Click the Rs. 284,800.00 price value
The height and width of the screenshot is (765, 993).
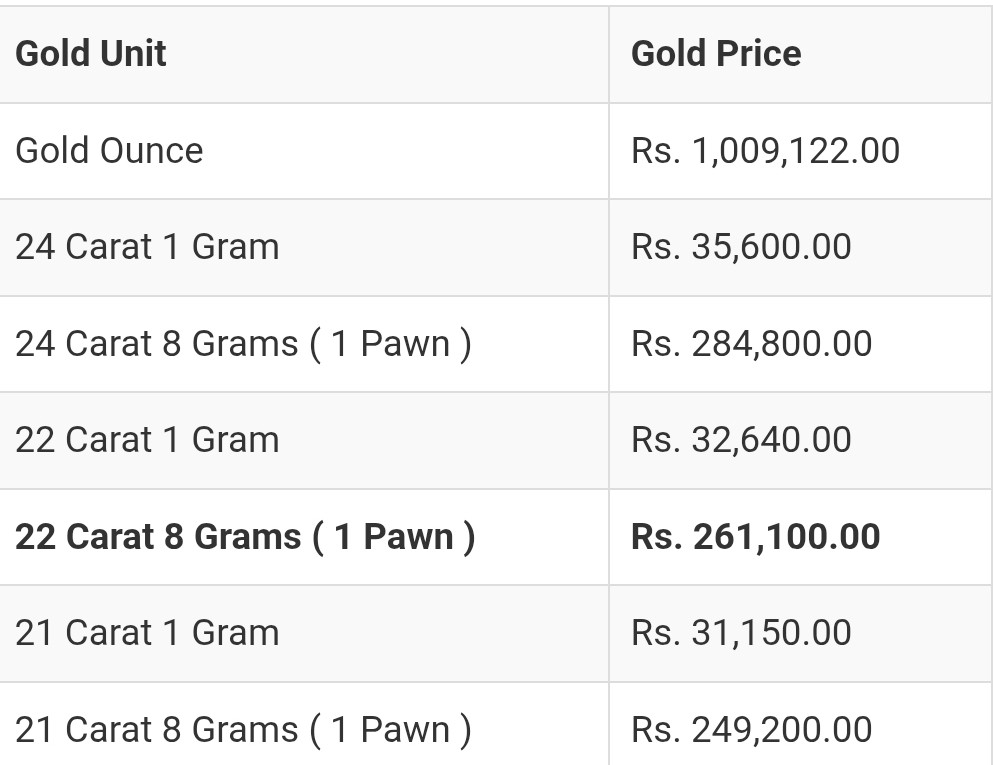pyautogui.click(x=752, y=344)
